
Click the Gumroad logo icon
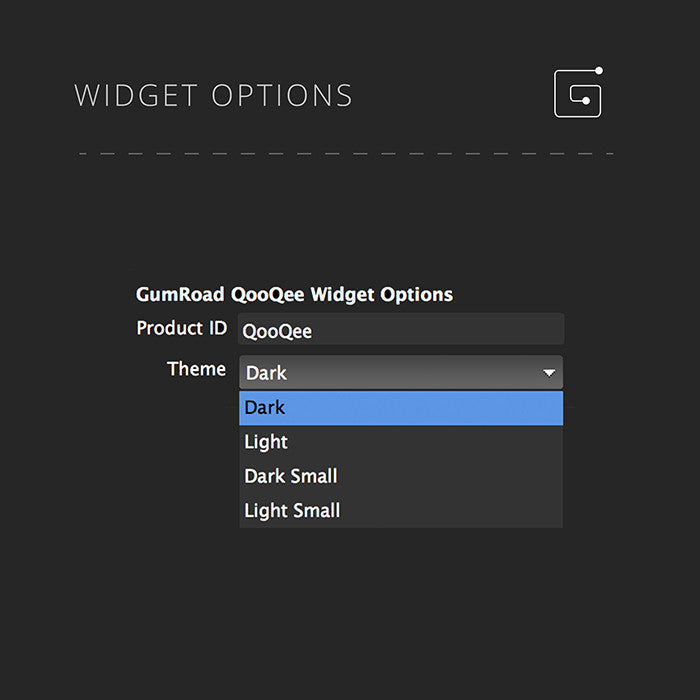coord(578,92)
